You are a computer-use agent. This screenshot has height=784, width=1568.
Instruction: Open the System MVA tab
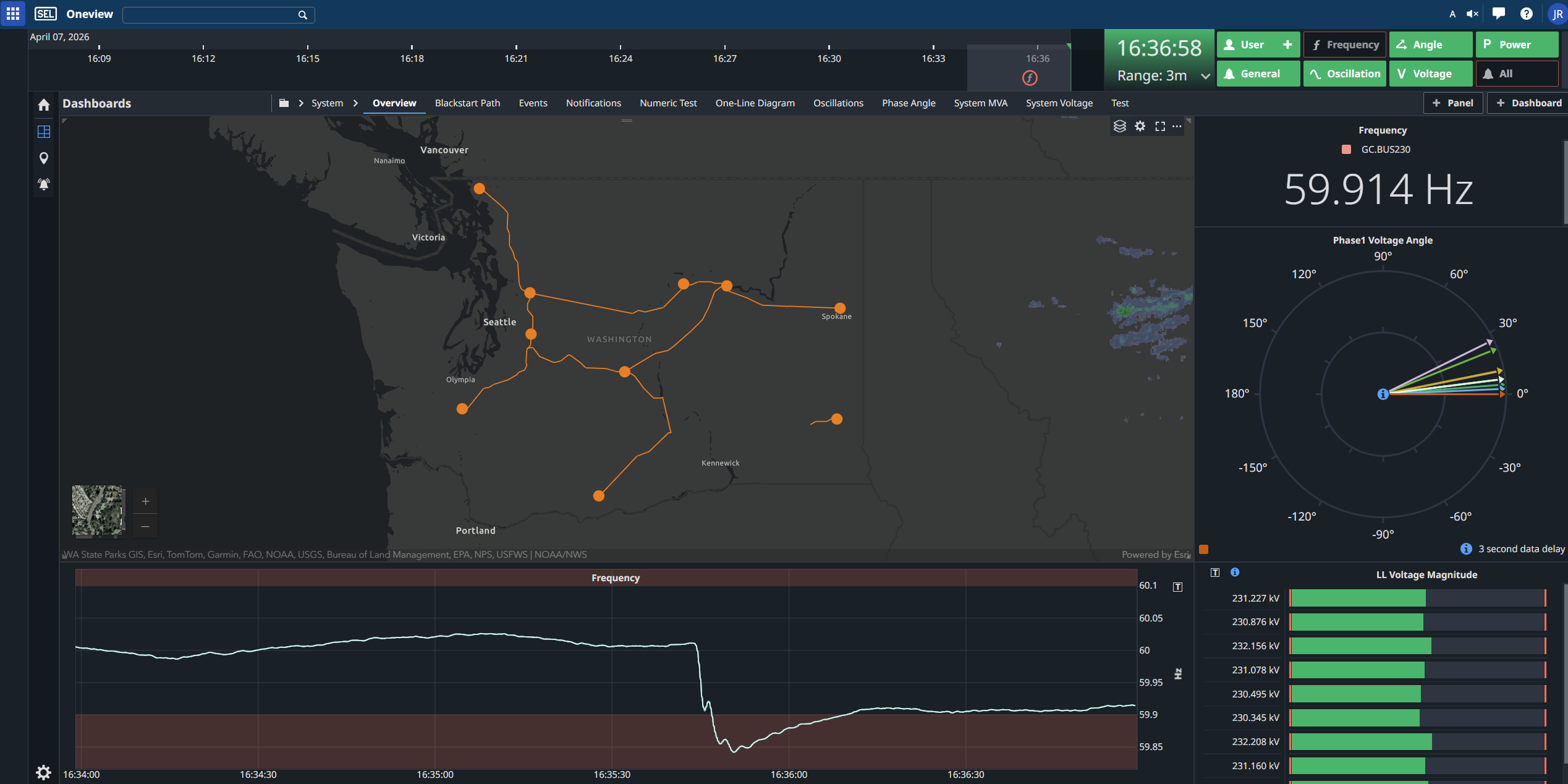(980, 103)
